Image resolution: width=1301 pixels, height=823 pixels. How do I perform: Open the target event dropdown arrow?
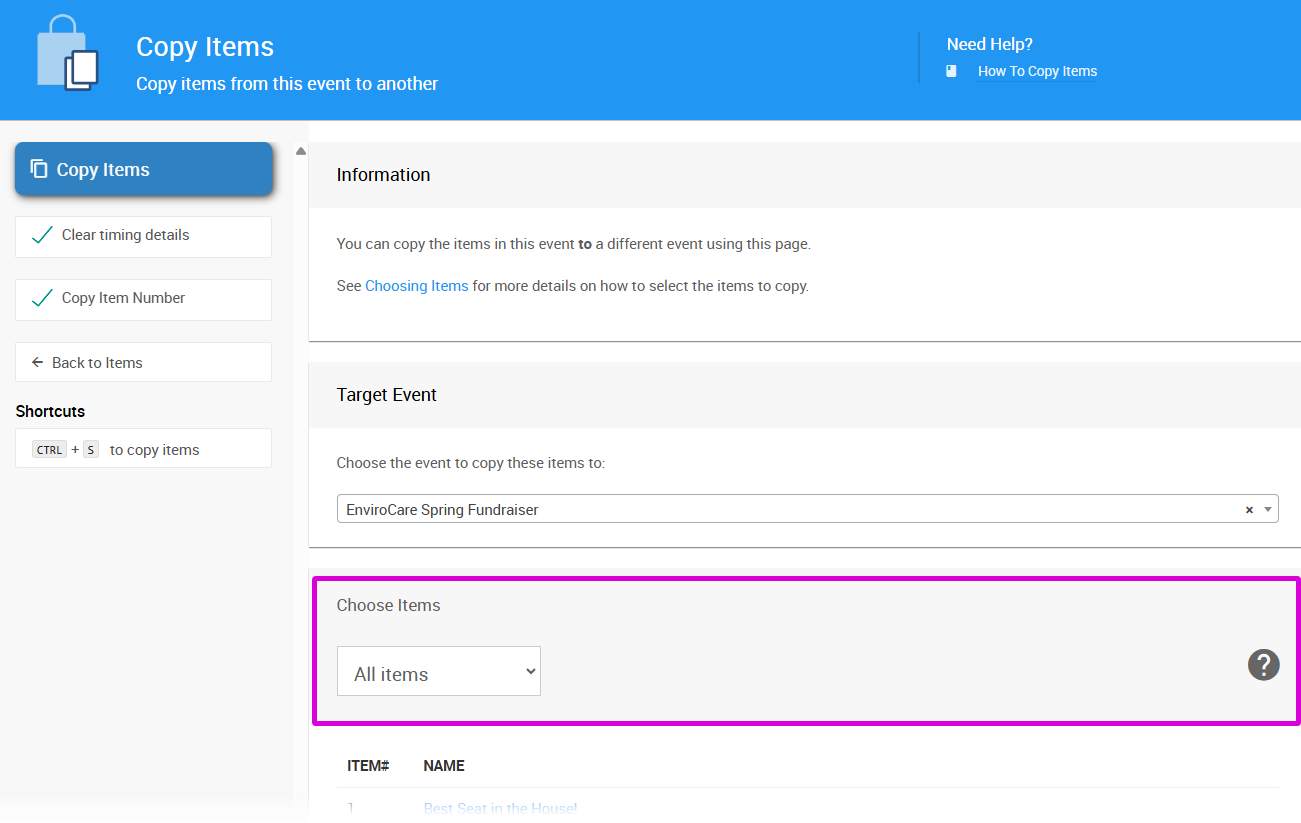1268,510
